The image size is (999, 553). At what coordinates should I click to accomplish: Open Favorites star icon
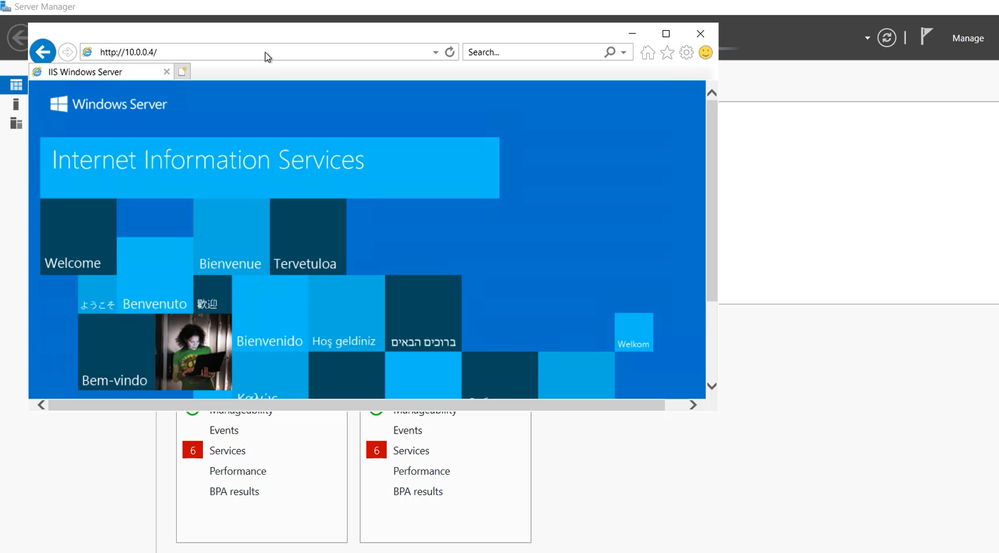tap(667, 52)
